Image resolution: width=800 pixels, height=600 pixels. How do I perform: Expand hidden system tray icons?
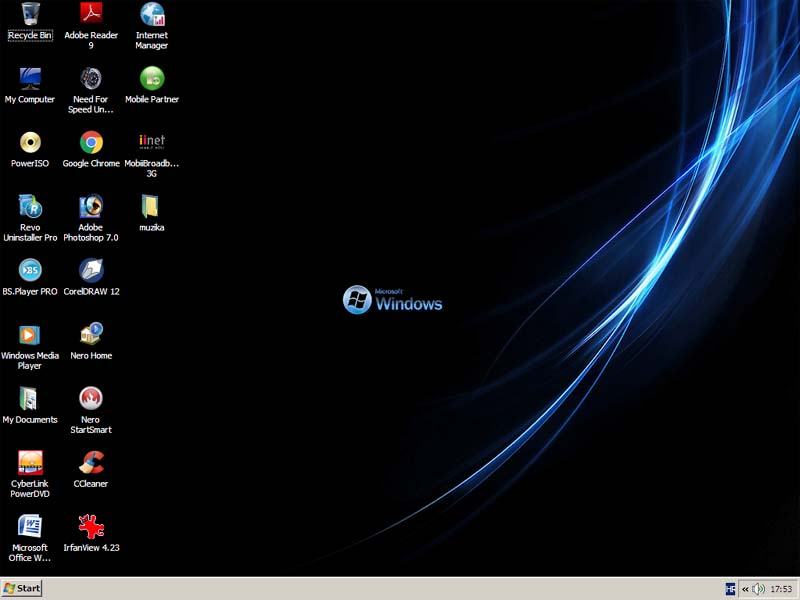[745, 589]
